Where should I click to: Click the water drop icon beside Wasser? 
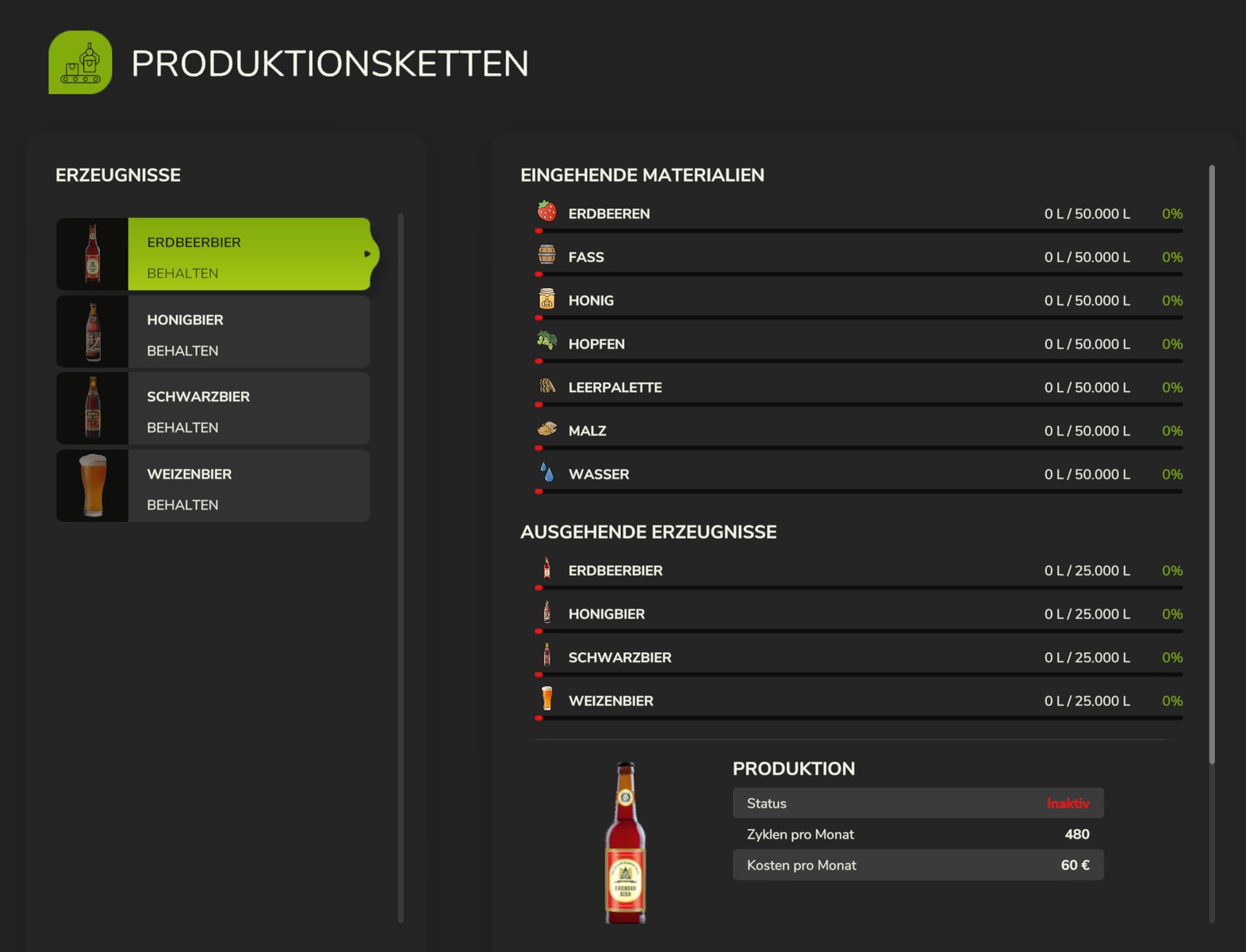pyautogui.click(x=546, y=472)
